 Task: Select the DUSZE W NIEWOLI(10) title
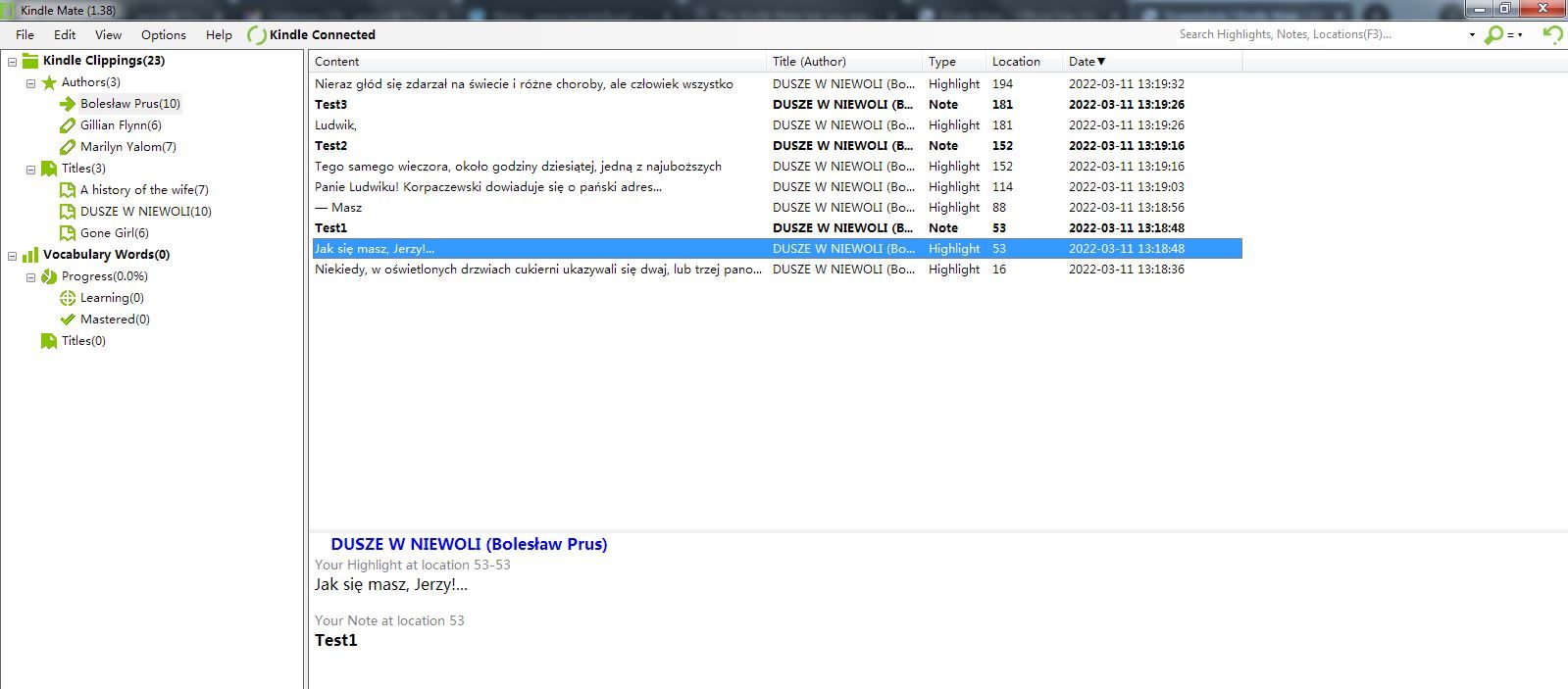(x=146, y=212)
